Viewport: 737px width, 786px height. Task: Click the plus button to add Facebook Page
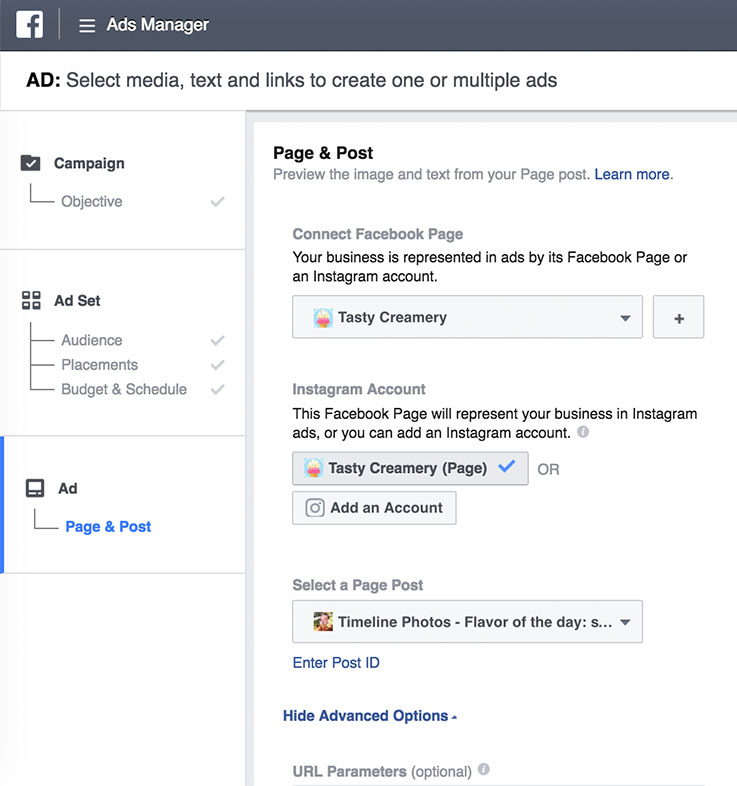point(678,317)
